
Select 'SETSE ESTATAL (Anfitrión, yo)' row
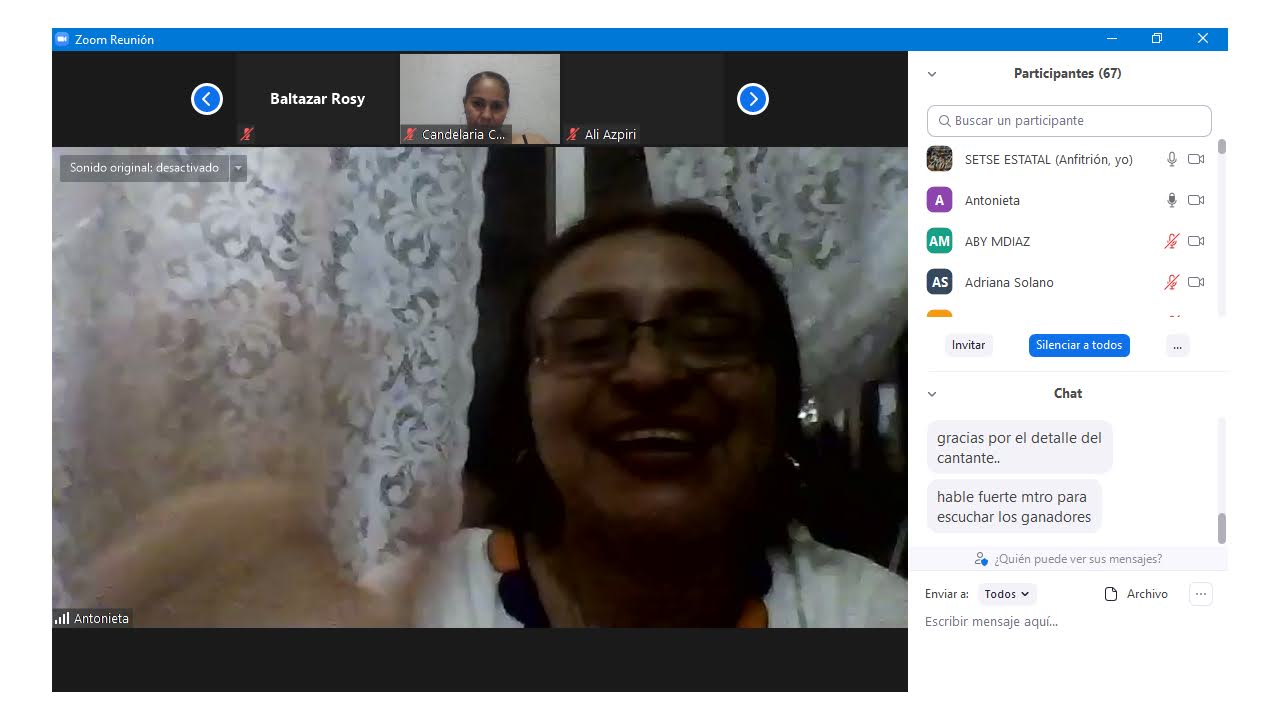[x=1069, y=159]
